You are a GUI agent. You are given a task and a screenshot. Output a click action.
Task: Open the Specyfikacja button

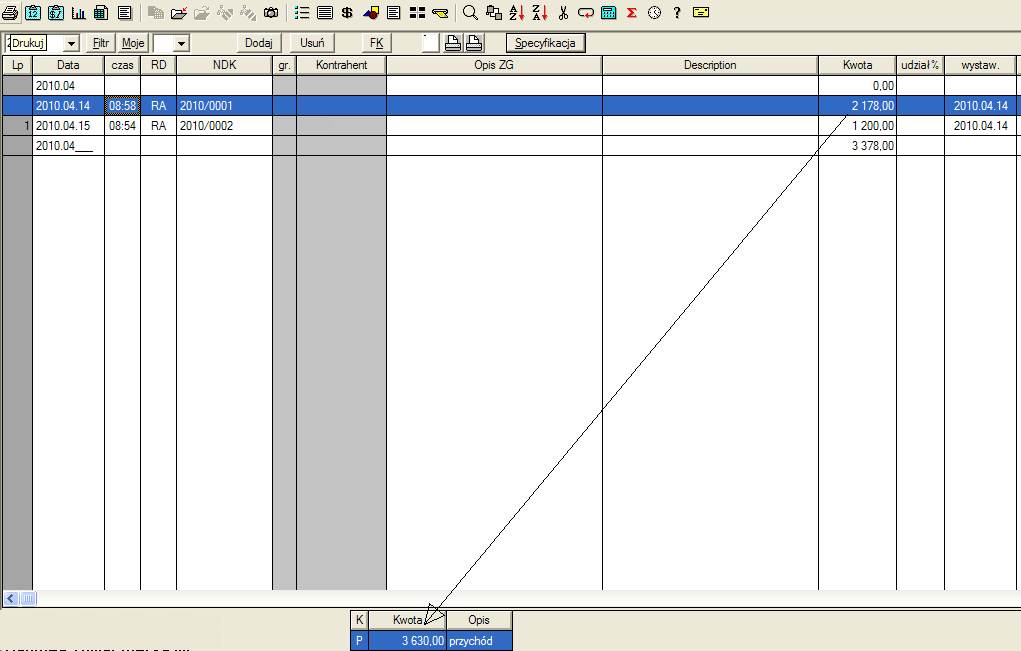pos(545,43)
